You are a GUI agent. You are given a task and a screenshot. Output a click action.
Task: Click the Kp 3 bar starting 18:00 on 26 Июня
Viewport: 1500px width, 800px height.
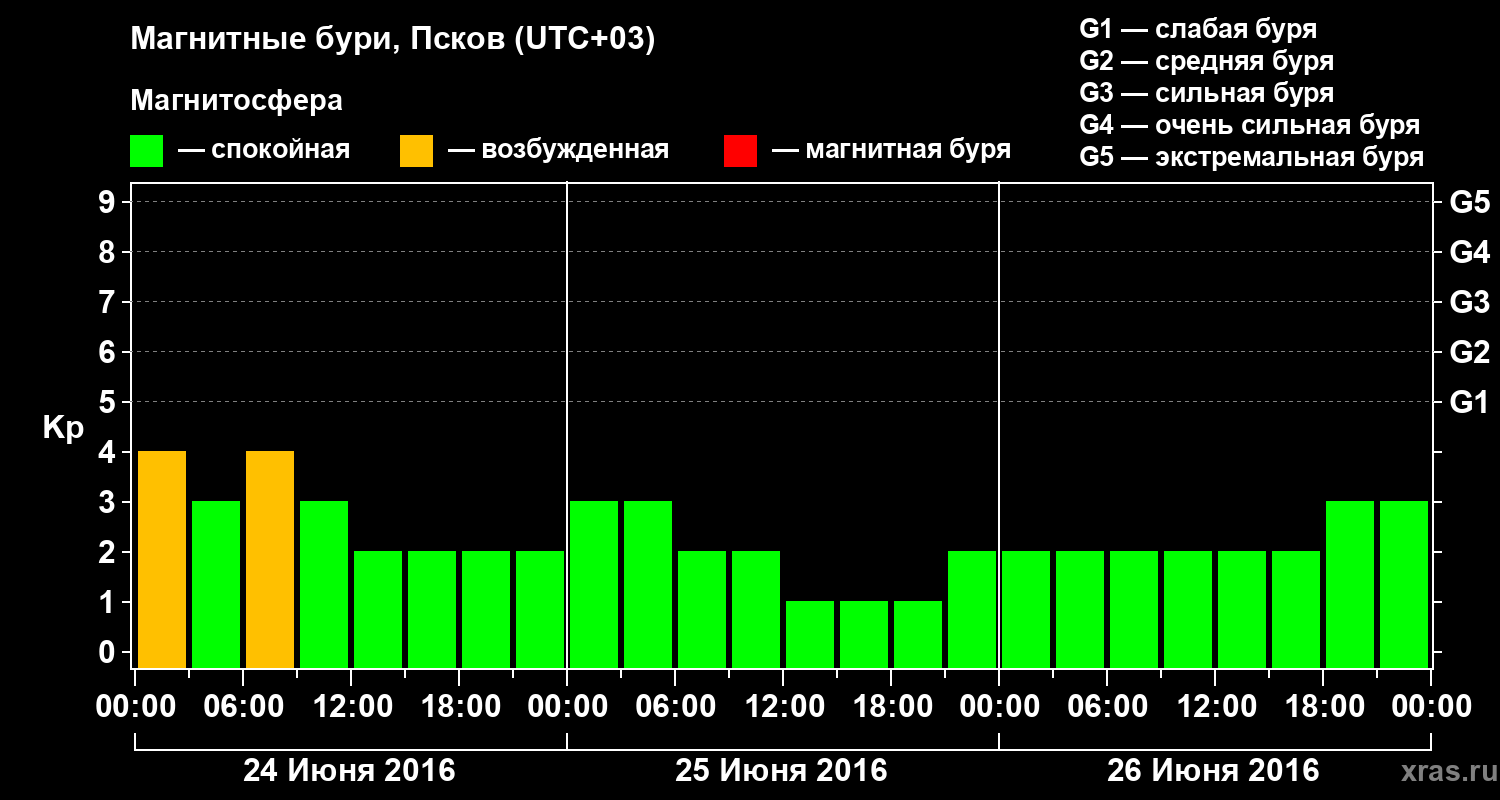coord(1350,584)
